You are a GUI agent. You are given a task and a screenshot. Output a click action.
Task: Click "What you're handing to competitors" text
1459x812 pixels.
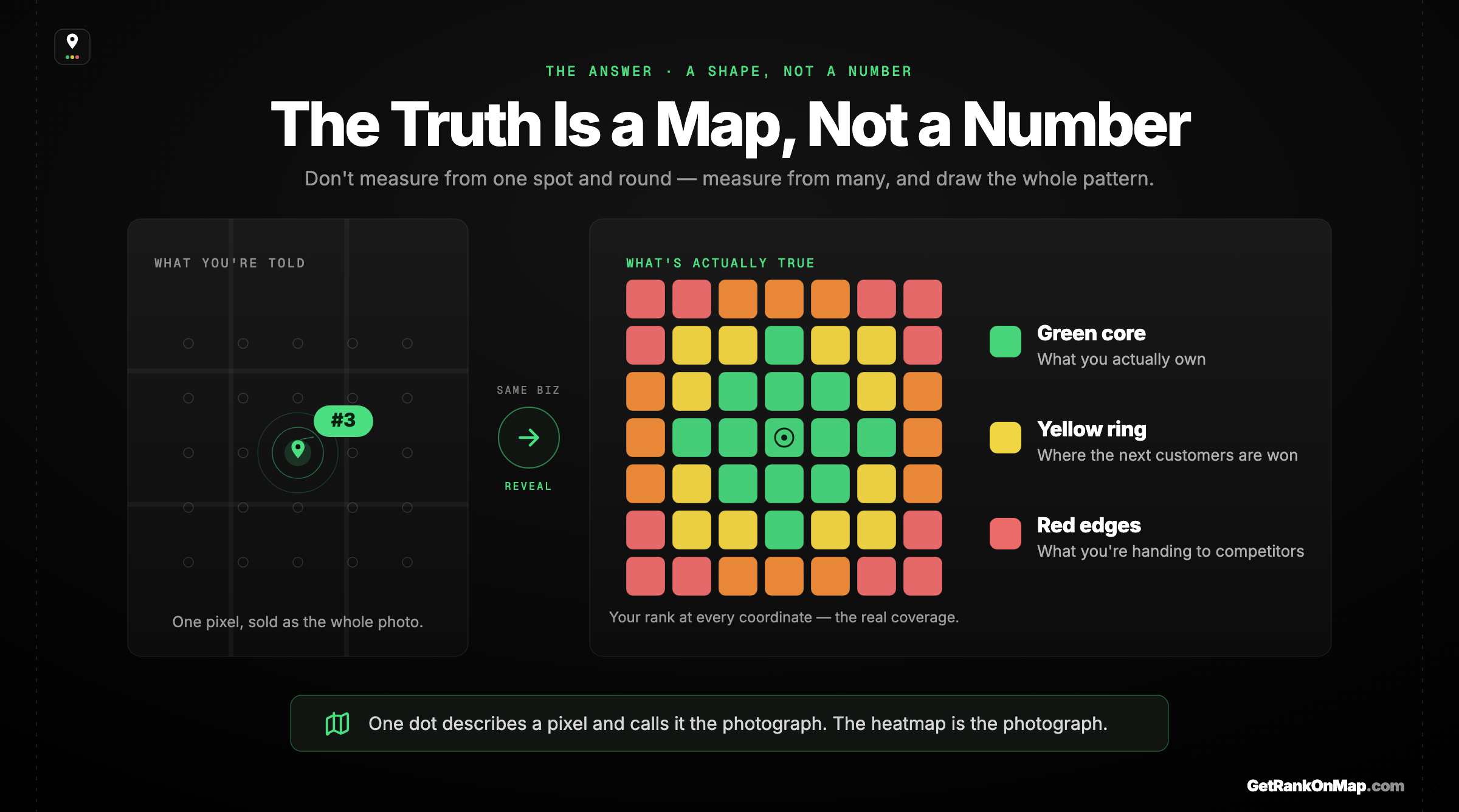click(1171, 551)
